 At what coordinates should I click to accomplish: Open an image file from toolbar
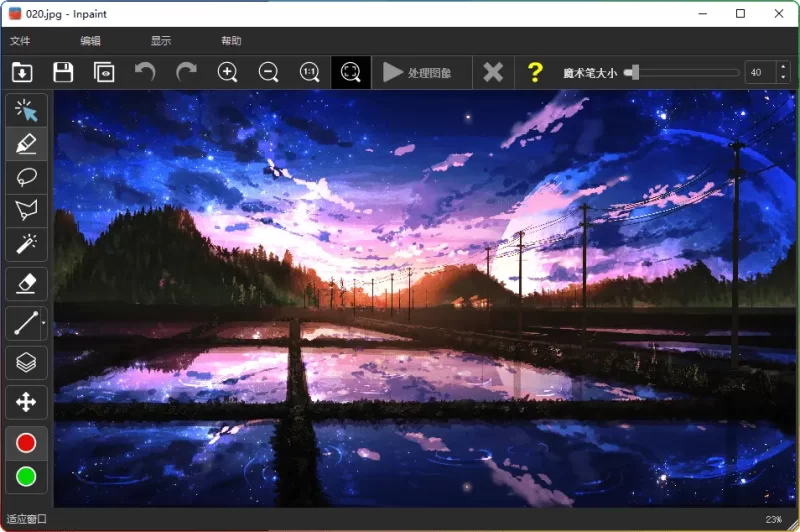click(x=22, y=72)
